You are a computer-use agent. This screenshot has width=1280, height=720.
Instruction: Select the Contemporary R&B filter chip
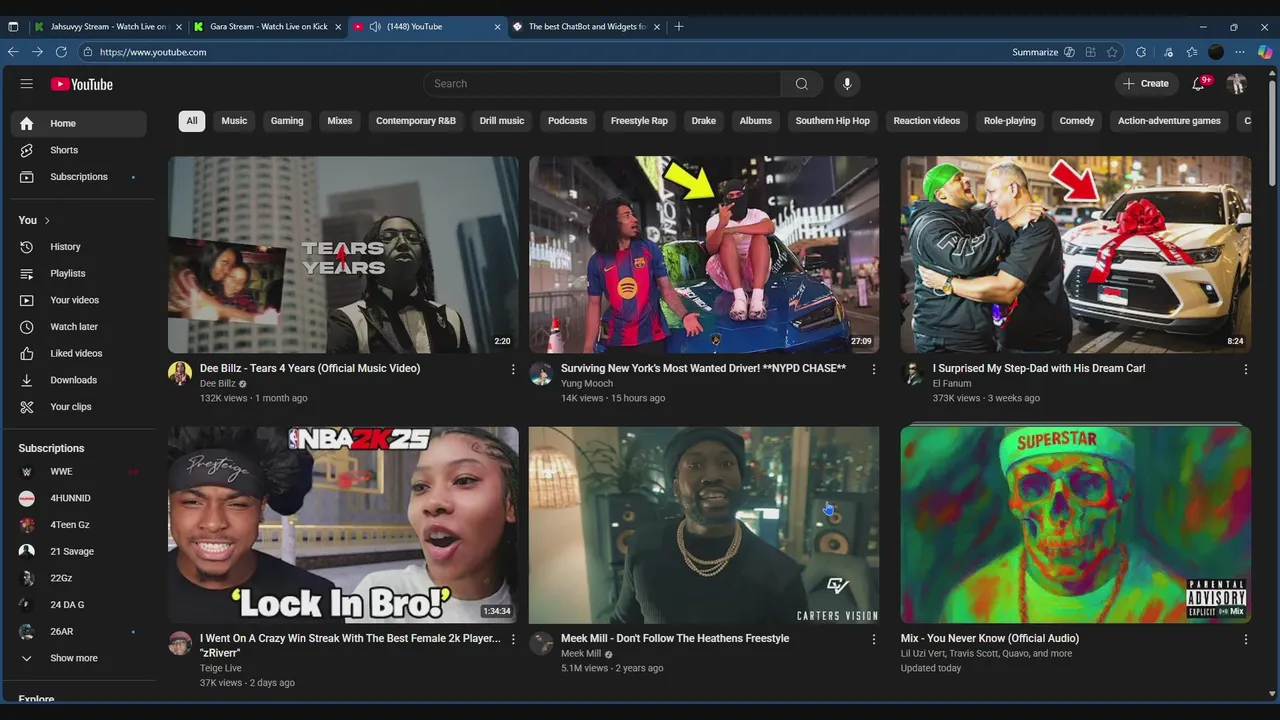click(416, 121)
